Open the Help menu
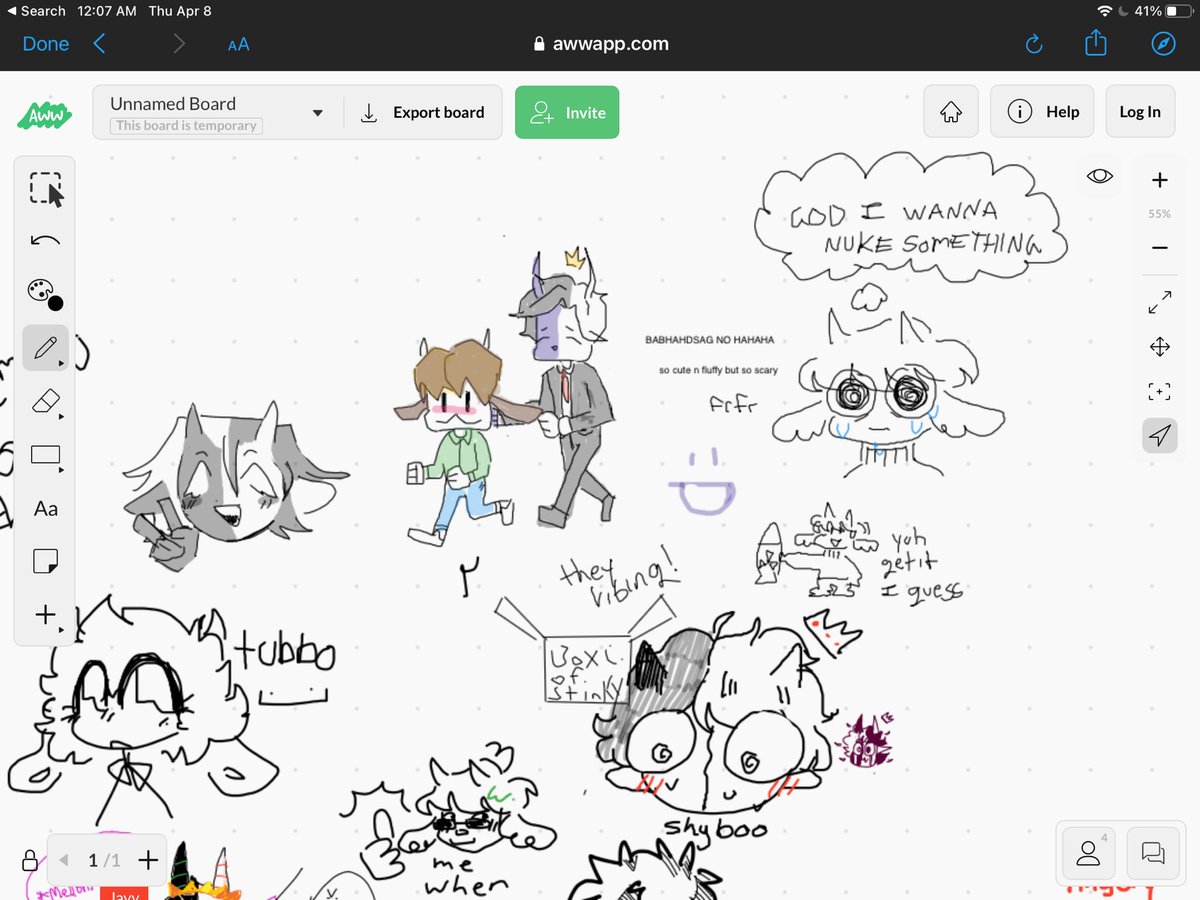The image size is (1200, 900). click(x=1042, y=112)
